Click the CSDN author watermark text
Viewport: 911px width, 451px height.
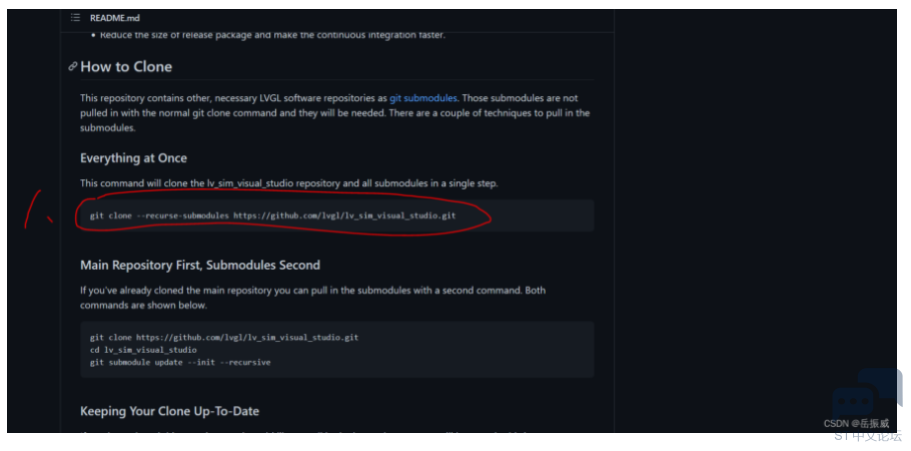(856, 424)
